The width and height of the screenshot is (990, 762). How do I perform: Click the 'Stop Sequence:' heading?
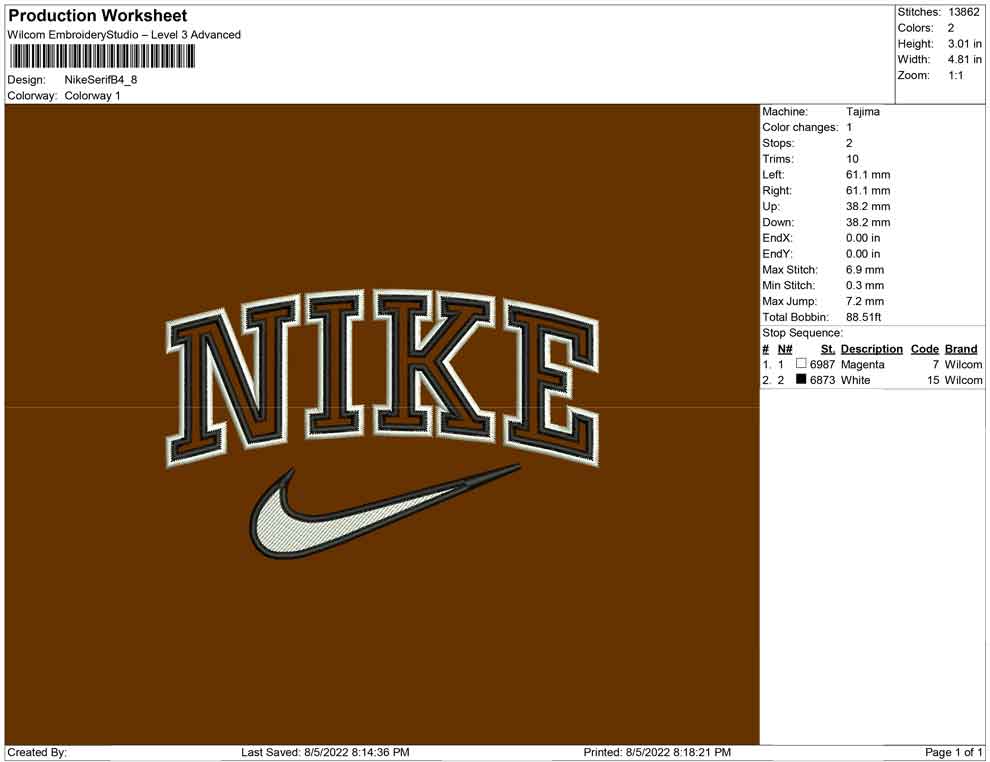(x=802, y=333)
